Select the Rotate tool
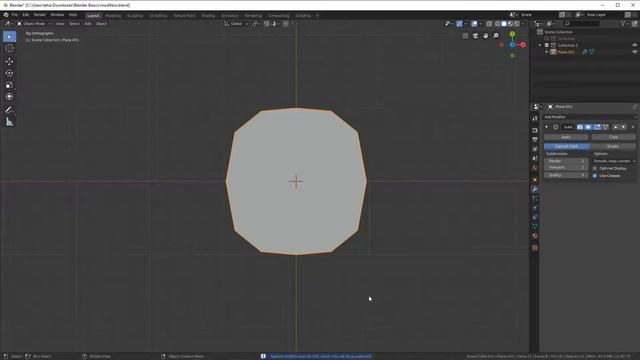 click(x=9, y=73)
